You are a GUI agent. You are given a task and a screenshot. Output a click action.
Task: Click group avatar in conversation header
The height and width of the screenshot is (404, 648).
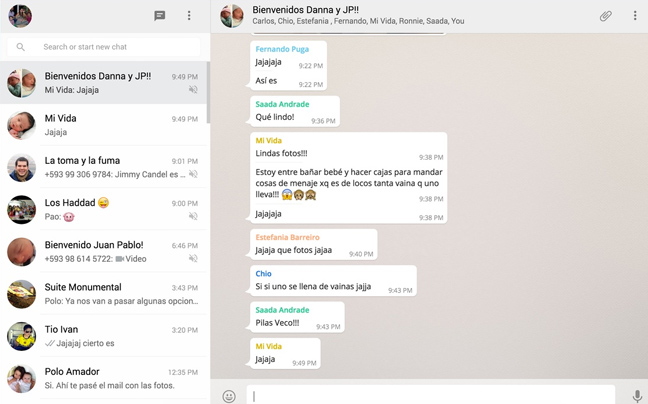[232, 16]
